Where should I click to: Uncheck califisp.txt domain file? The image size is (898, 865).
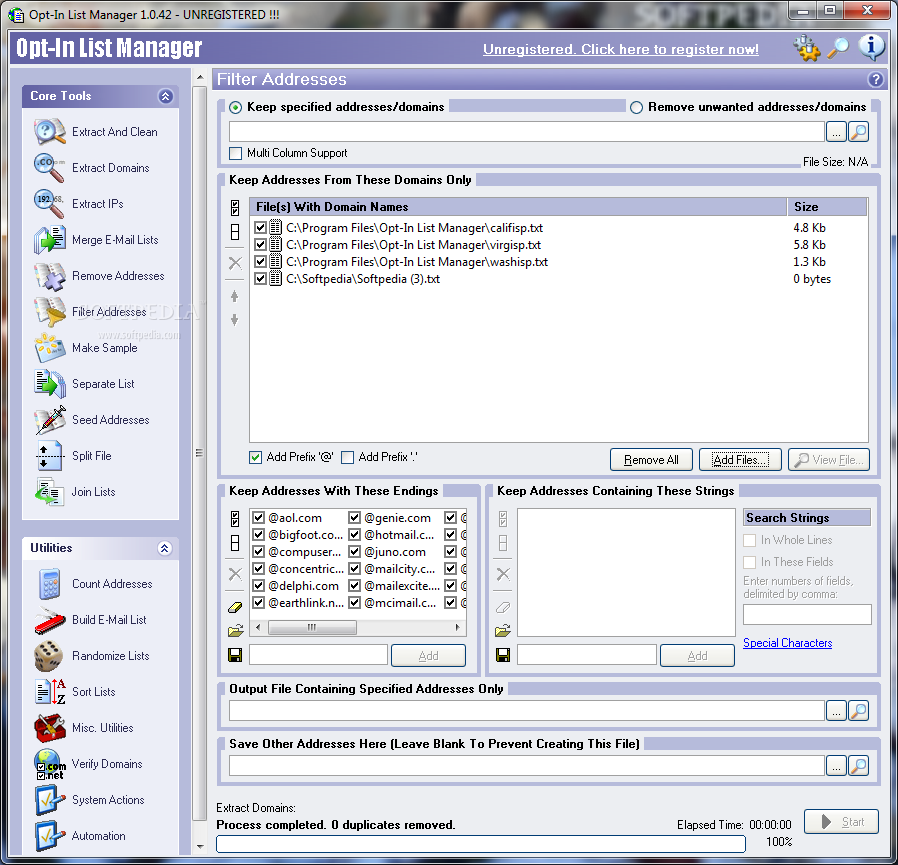[x=261, y=228]
